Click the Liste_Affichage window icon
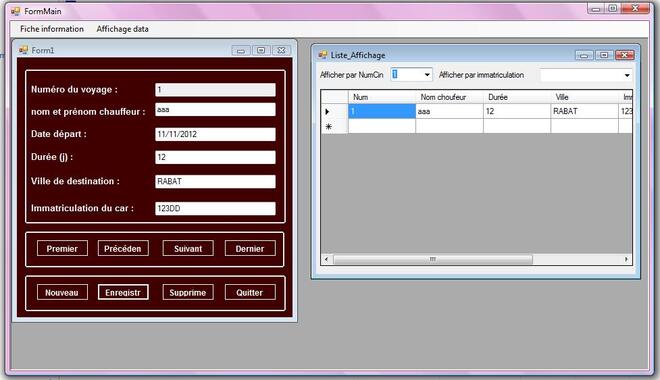The image size is (660, 380). tap(323, 55)
